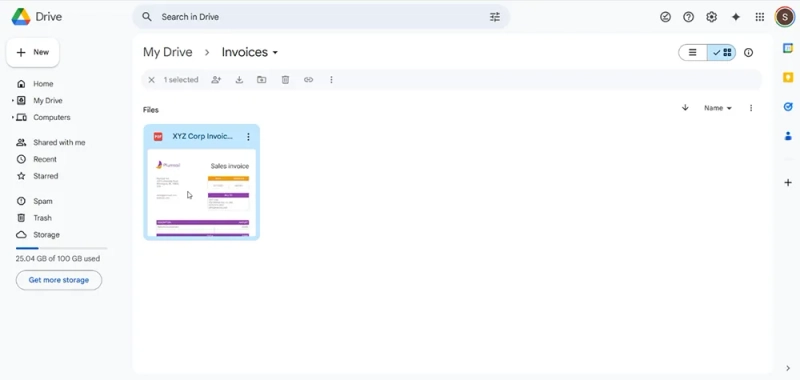The height and width of the screenshot is (380, 800).
Task: Click 25.04 GB of 100 GB used text
Action: [58, 259]
